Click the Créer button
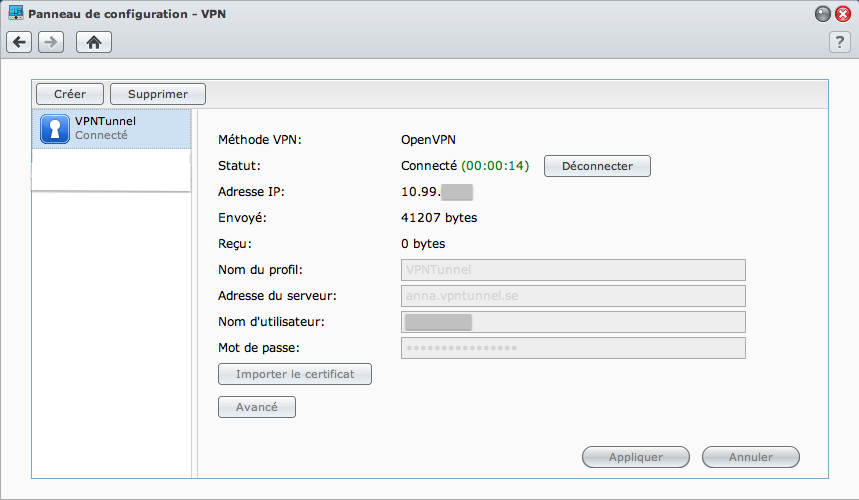The width and height of the screenshot is (859, 500). 70,94
